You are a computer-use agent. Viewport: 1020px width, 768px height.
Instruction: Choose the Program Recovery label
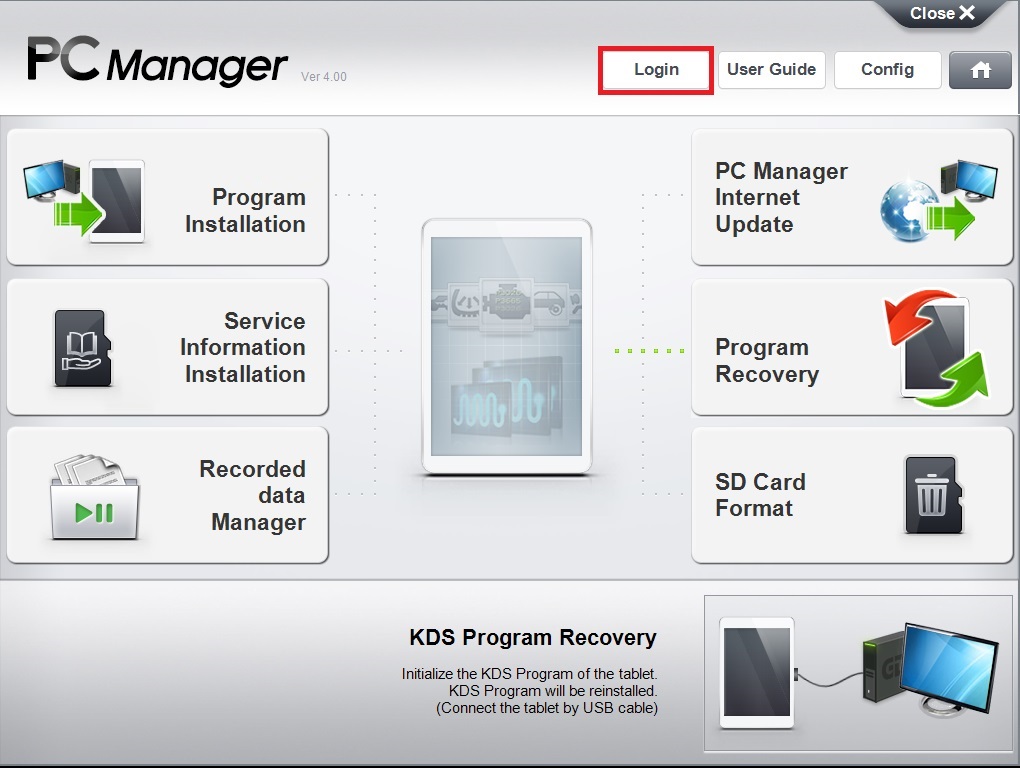(767, 361)
